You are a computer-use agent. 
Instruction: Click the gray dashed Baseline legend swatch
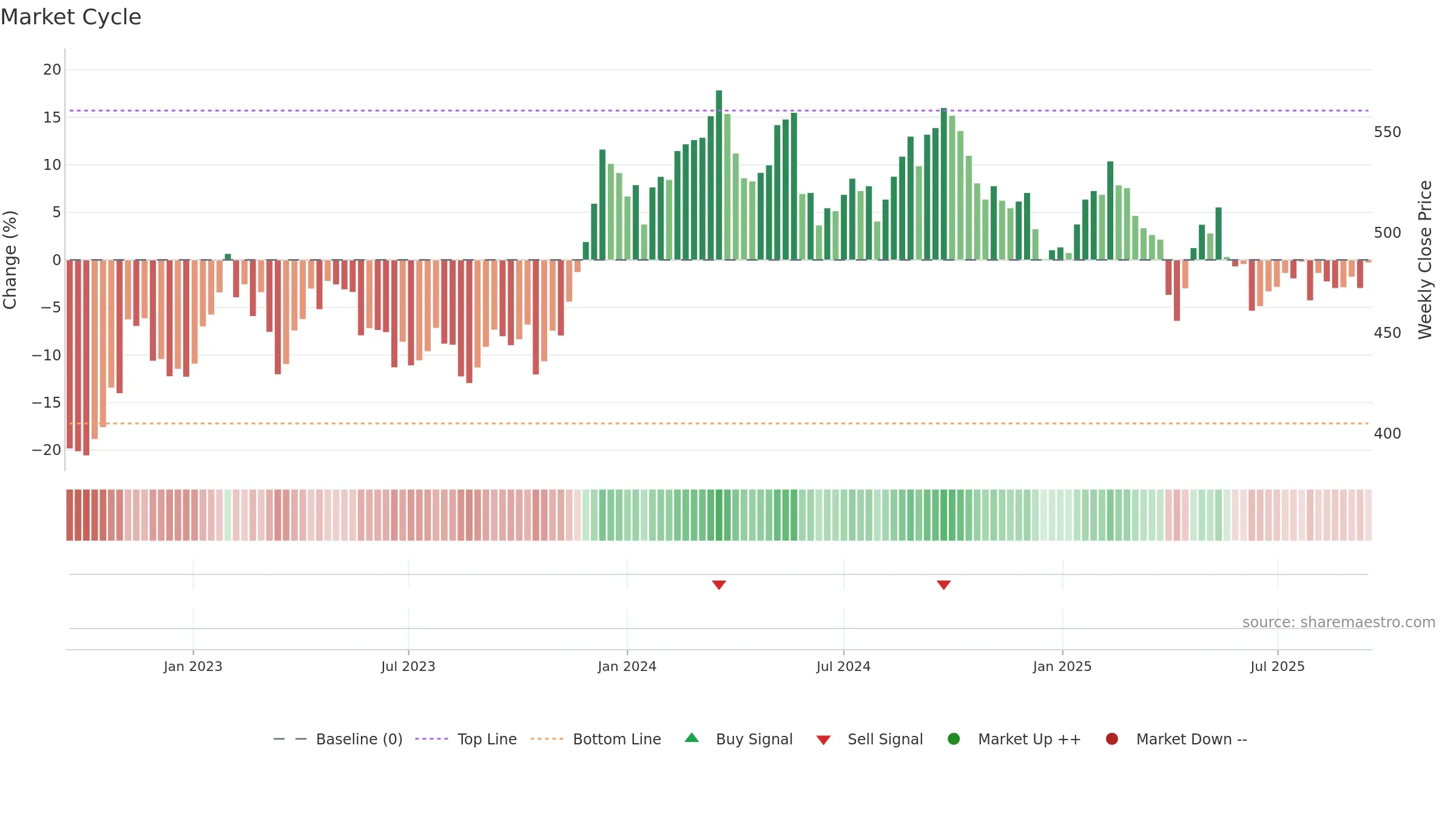(290, 739)
